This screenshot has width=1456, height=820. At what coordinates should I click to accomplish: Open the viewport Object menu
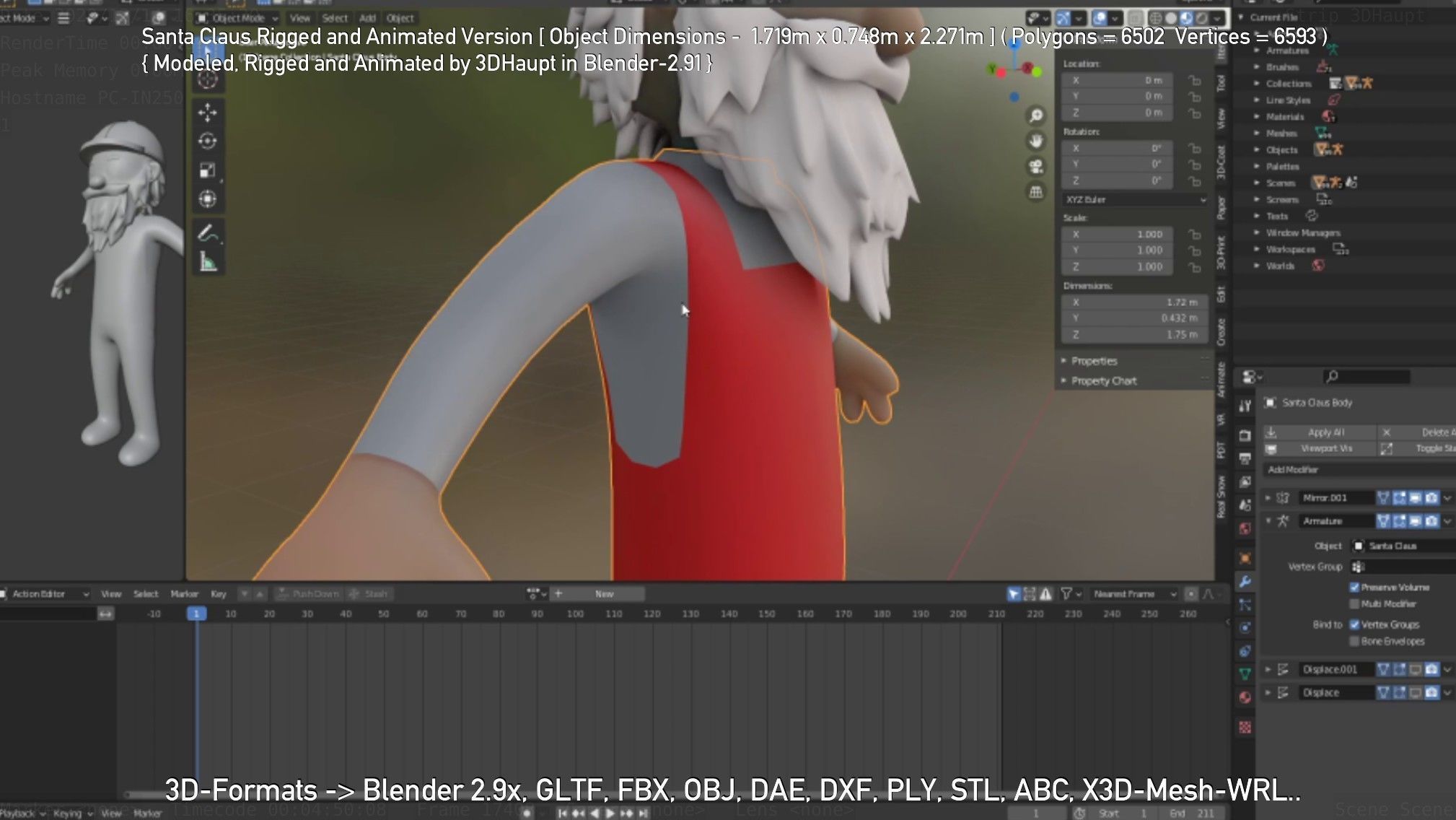coord(400,18)
